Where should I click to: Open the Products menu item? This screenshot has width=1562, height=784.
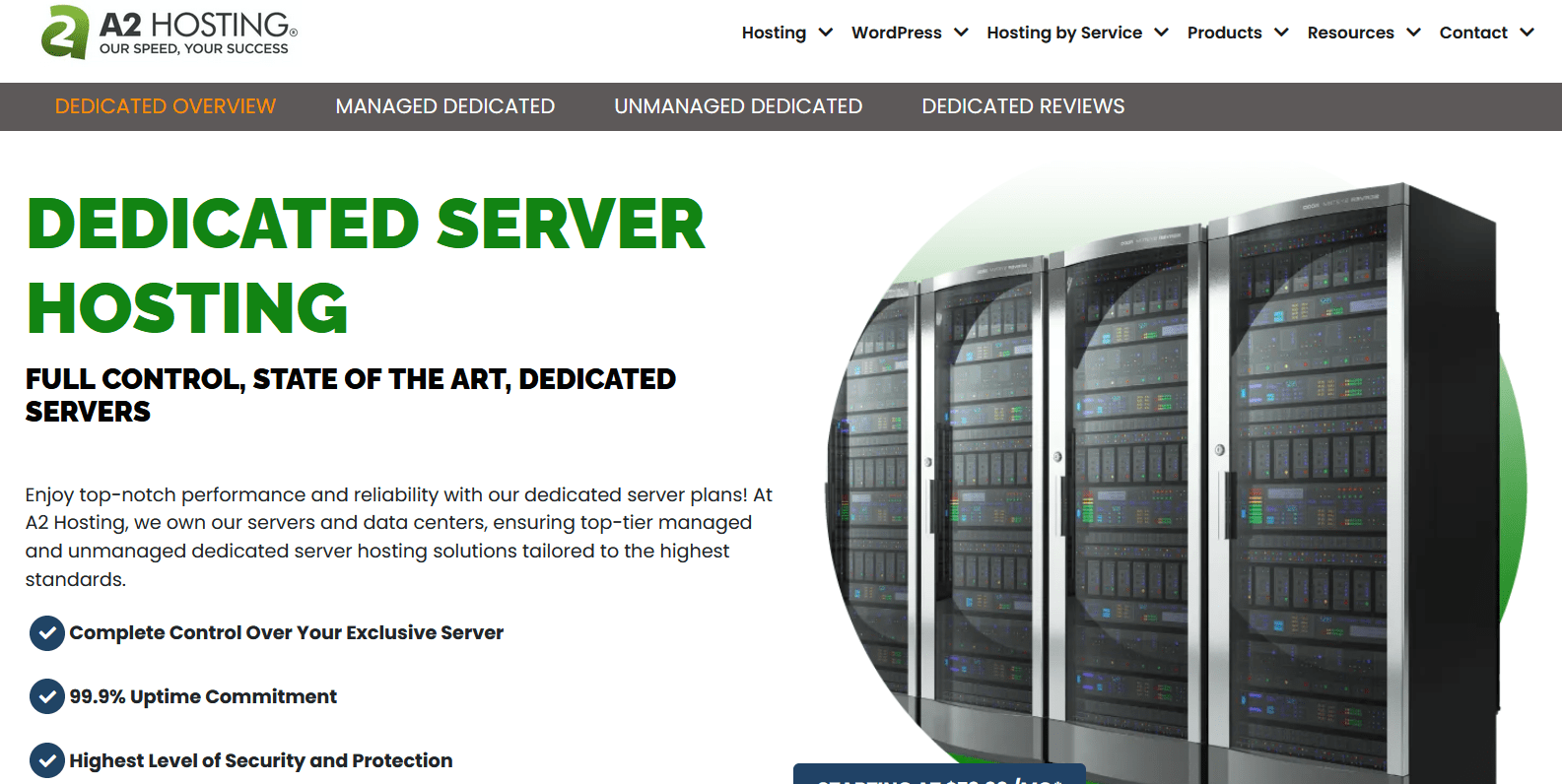tap(1224, 33)
